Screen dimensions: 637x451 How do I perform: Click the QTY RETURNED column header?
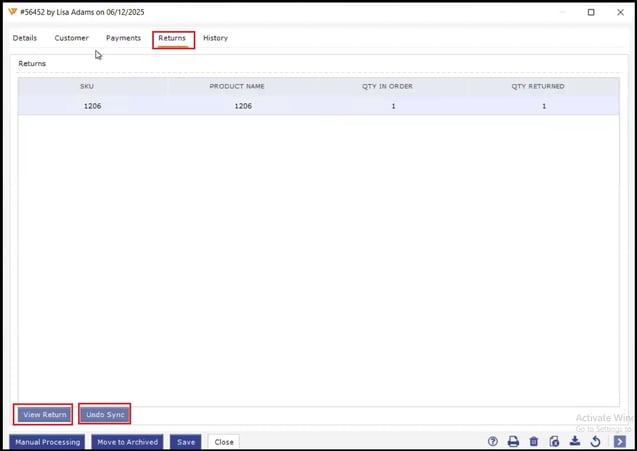pos(538,87)
